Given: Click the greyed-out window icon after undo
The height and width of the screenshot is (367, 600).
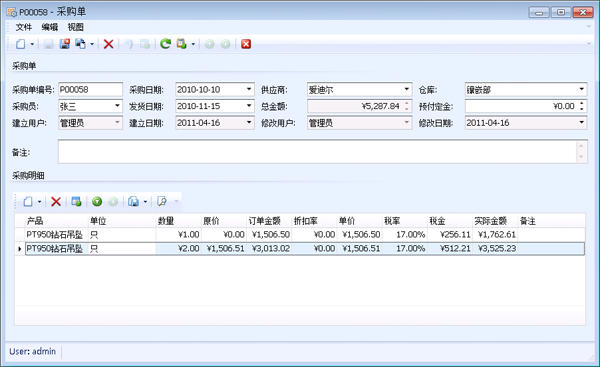Looking at the screenshot, I should click(x=145, y=44).
